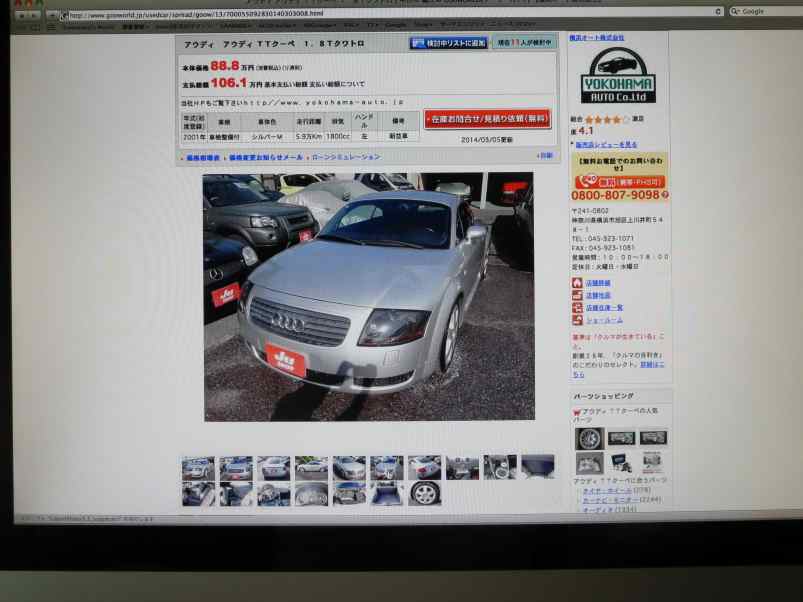The image size is (803, 602).
Task: Select the seventh thumbnail in the top gallery row
Action: point(425,468)
